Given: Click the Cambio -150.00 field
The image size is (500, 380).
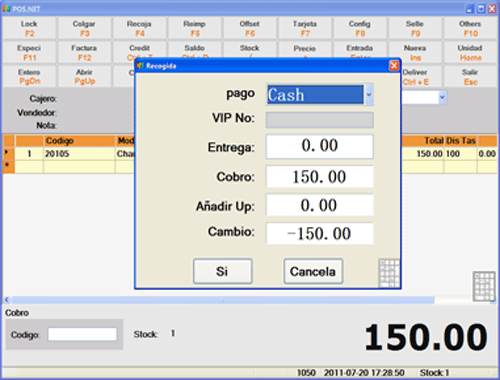Looking at the screenshot, I should click(x=319, y=233).
